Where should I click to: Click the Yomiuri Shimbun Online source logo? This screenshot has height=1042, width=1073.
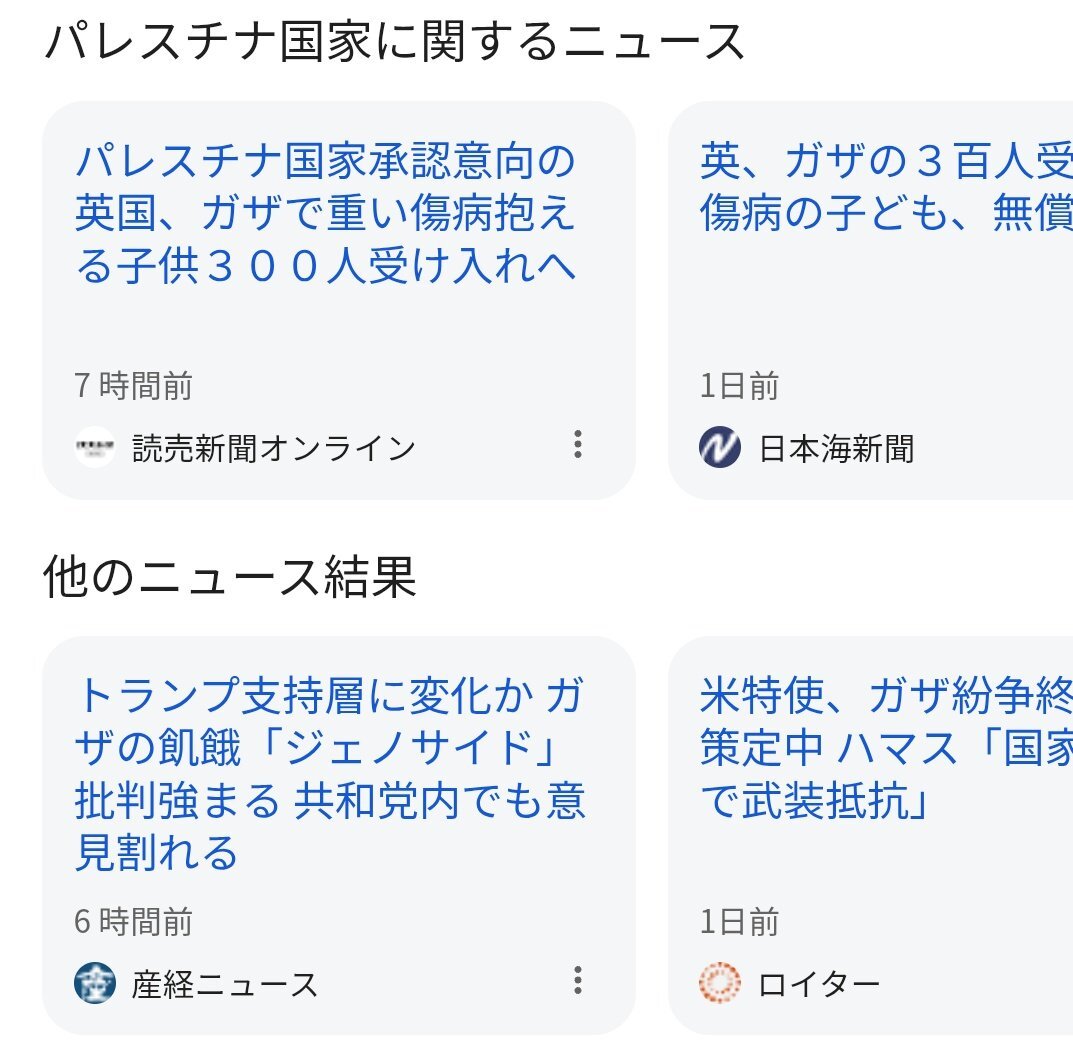tap(94, 447)
